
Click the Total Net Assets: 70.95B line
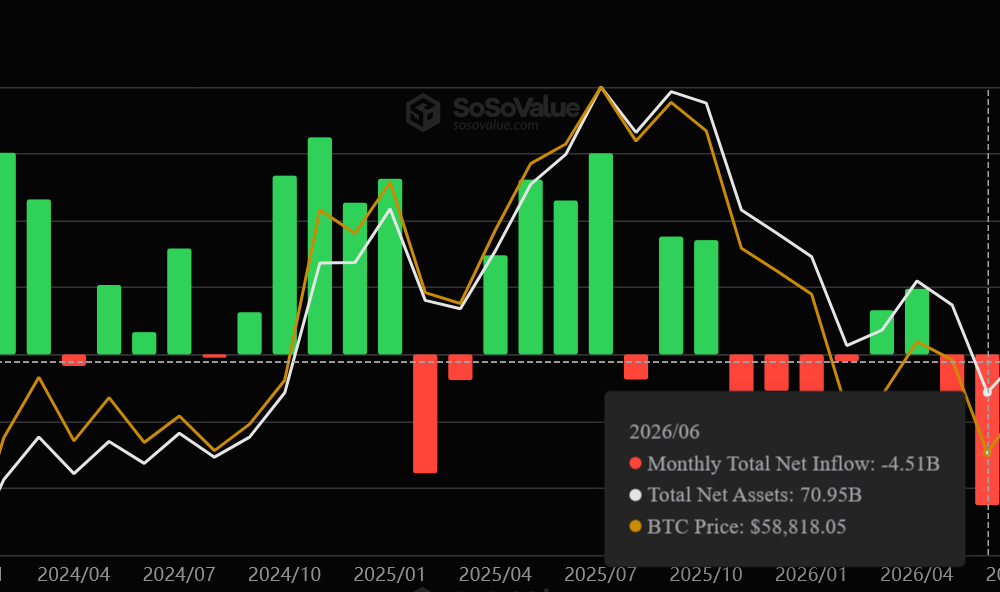pyautogui.click(x=746, y=495)
